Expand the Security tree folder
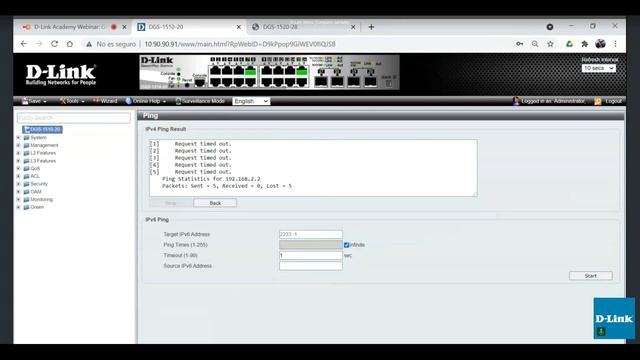 click(x=18, y=184)
